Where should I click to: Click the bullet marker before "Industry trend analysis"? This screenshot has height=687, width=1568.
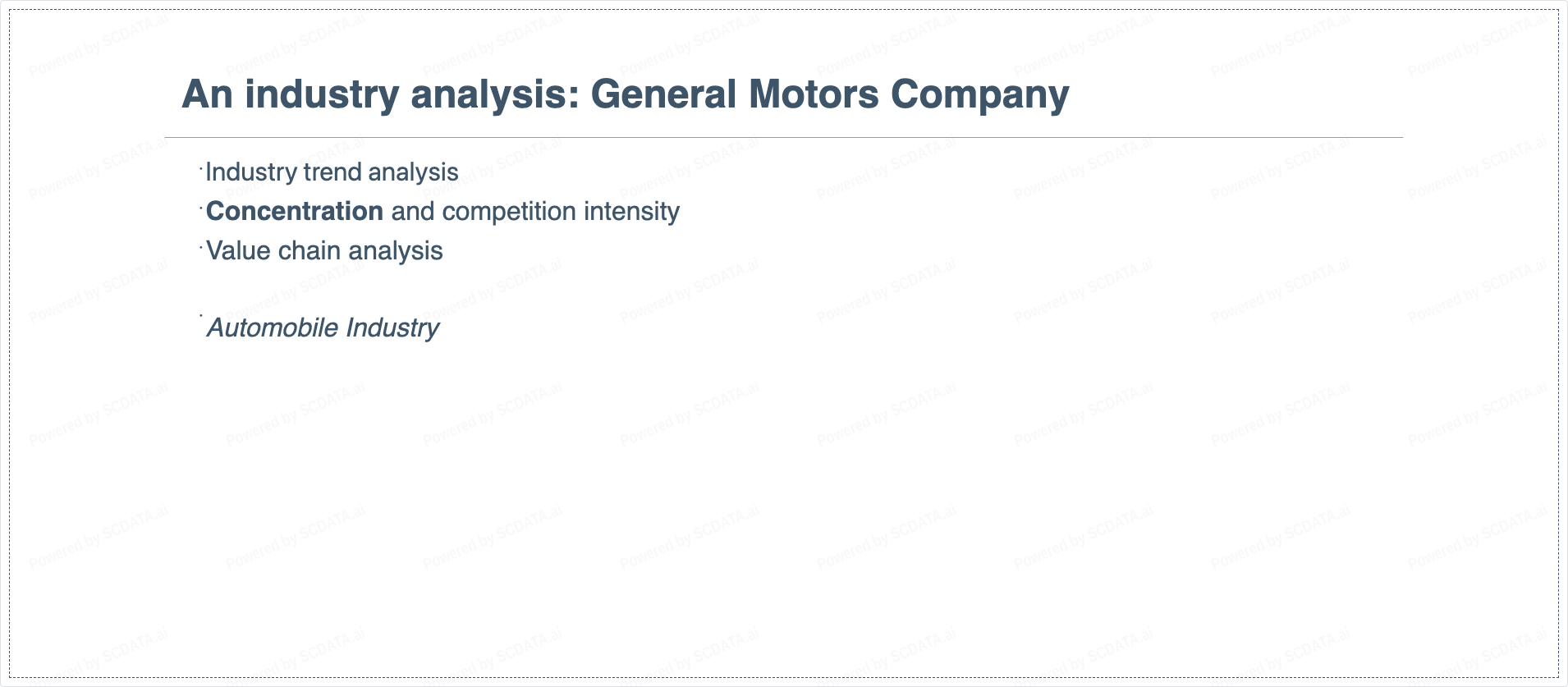201,168
